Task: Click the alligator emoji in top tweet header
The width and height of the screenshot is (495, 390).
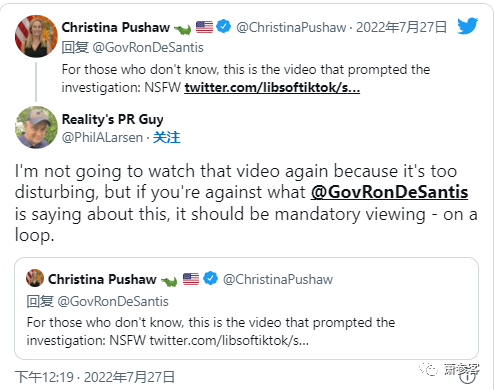Action: click(x=183, y=29)
